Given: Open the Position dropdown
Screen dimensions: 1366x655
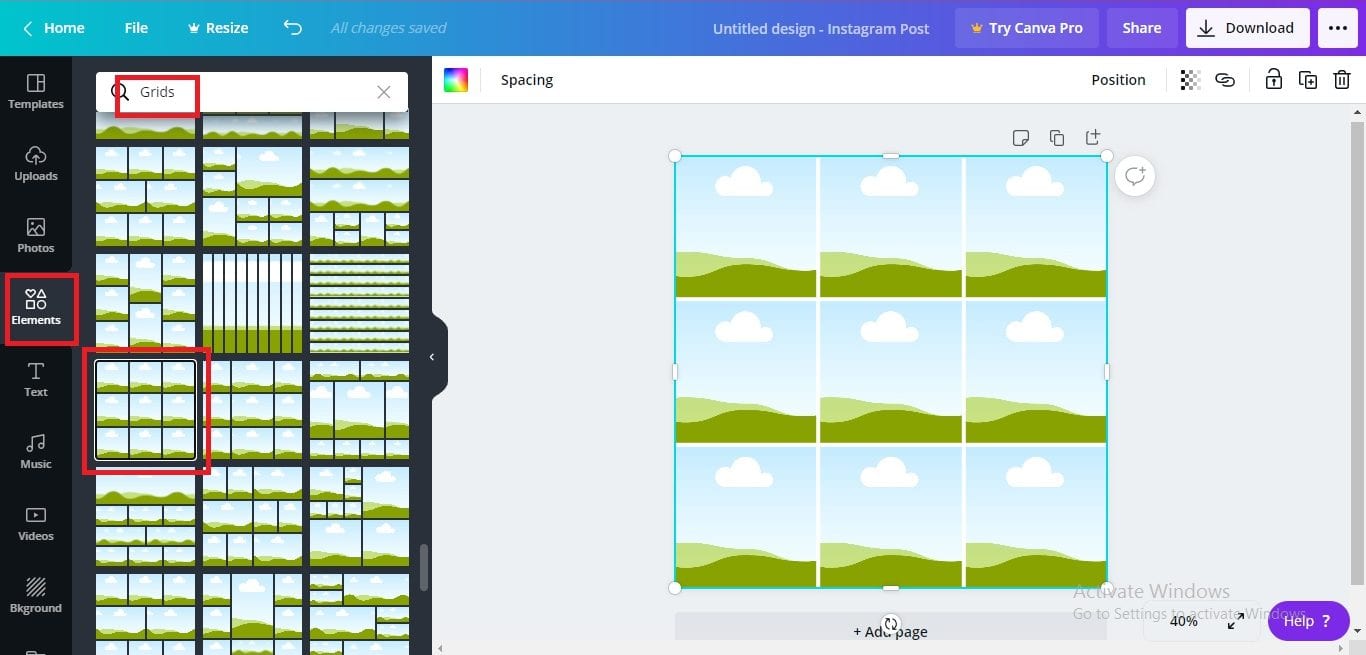Looking at the screenshot, I should pos(1118,80).
